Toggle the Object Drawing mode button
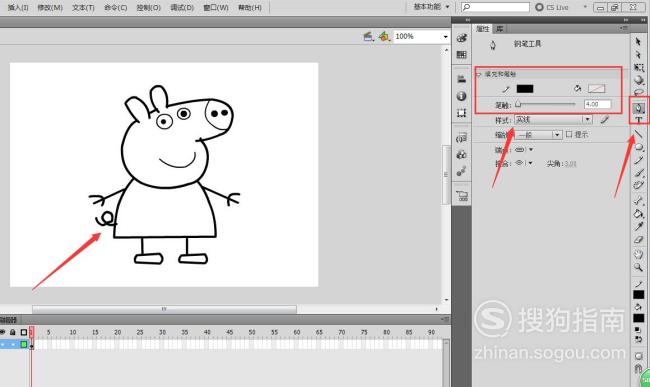The height and width of the screenshot is (387, 650). click(638, 356)
